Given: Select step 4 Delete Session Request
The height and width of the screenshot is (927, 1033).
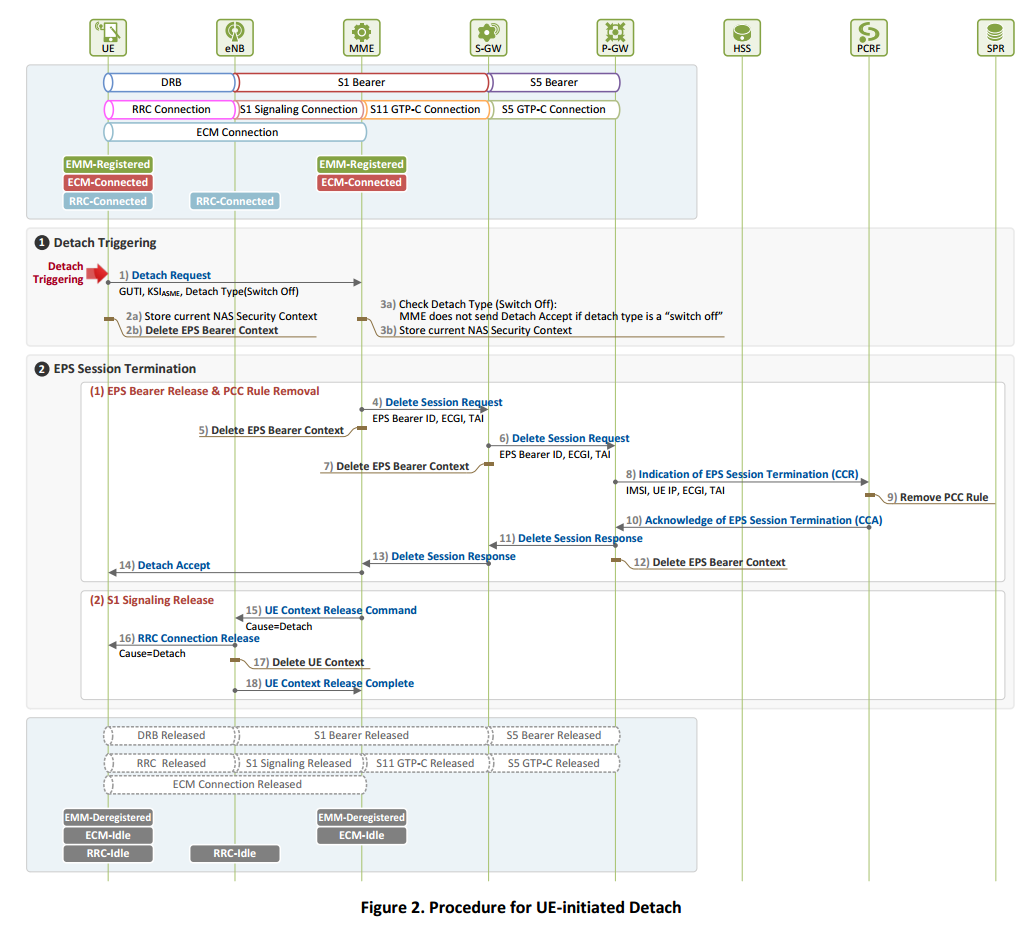Looking at the screenshot, I should tap(437, 403).
